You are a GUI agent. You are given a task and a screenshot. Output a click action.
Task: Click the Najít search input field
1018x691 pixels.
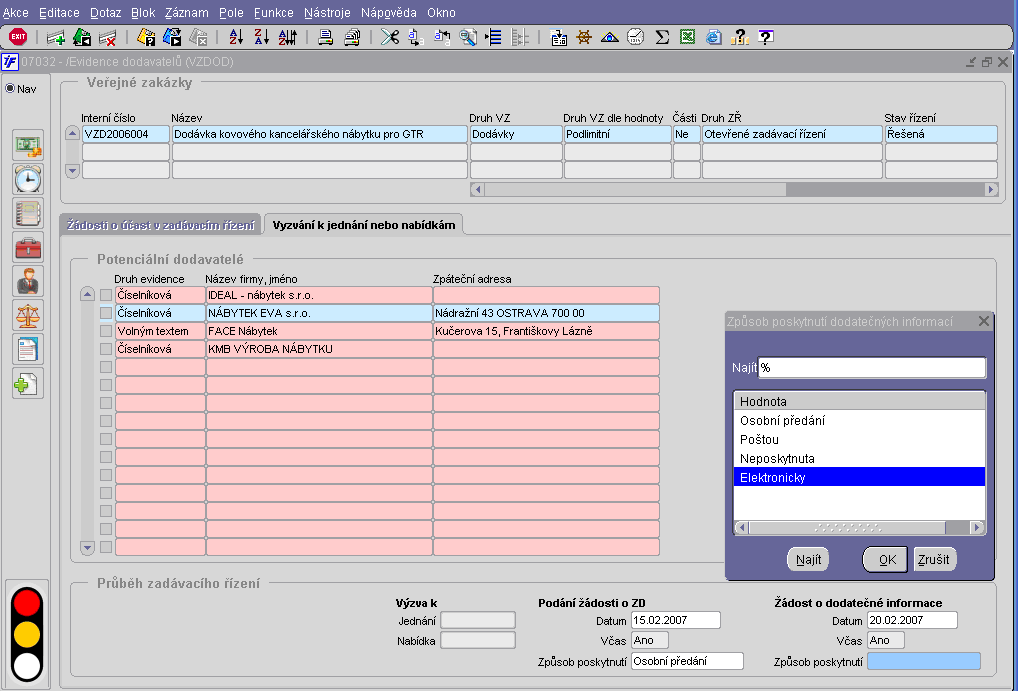(872, 368)
